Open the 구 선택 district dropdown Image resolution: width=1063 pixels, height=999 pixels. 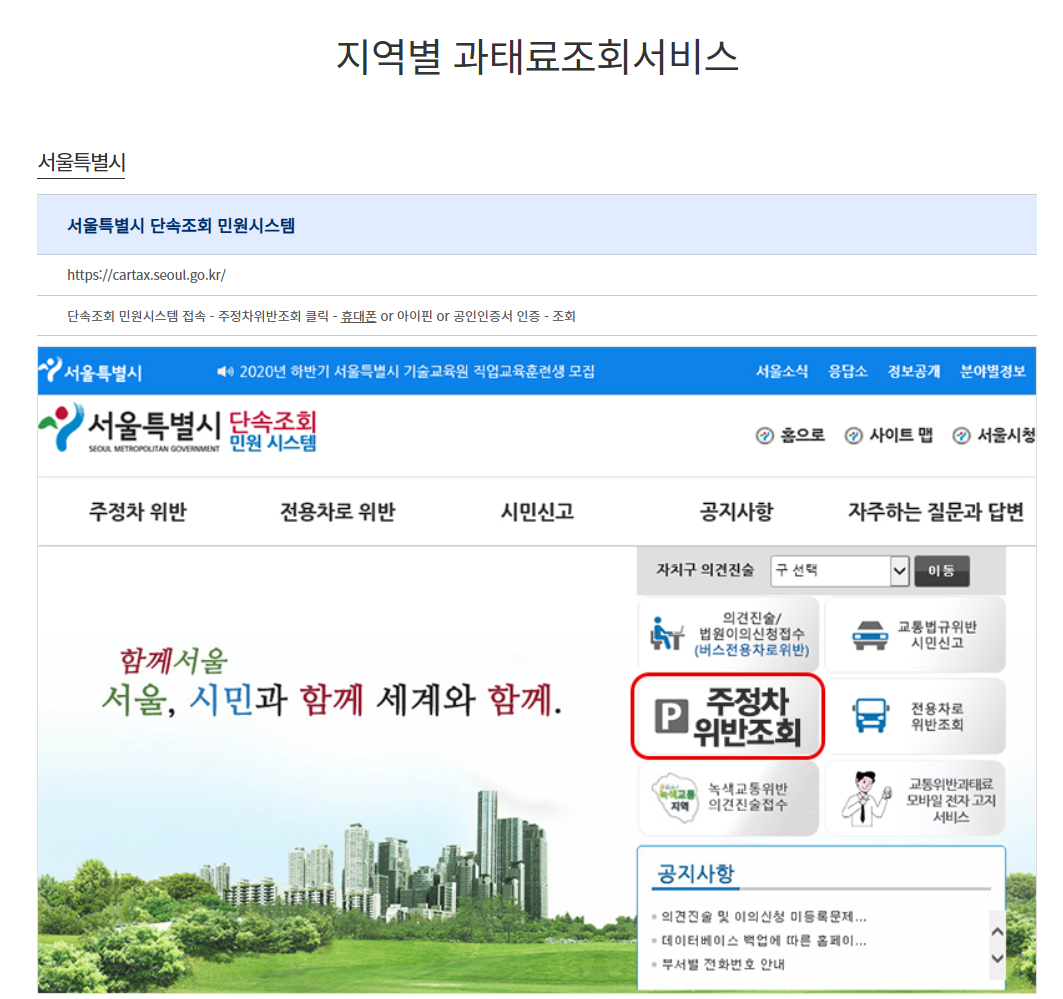coord(839,571)
